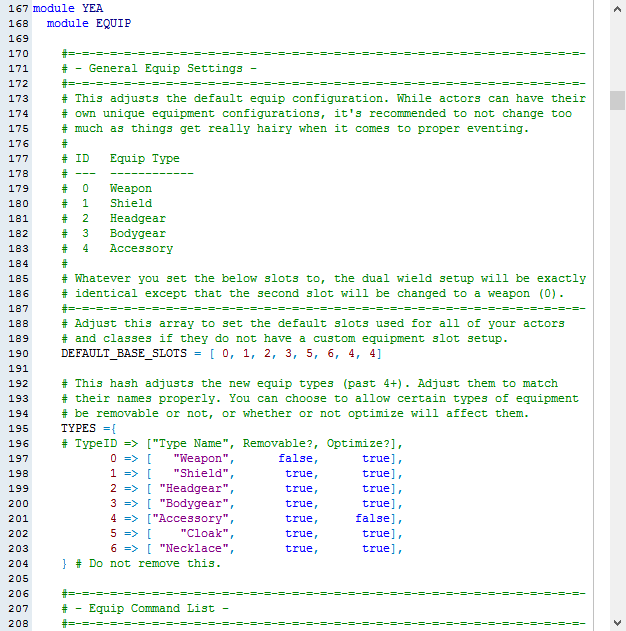626x631 pixels.
Task: Click the "4 Accessory" comment on line 183
Action: [x=117, y=248]
